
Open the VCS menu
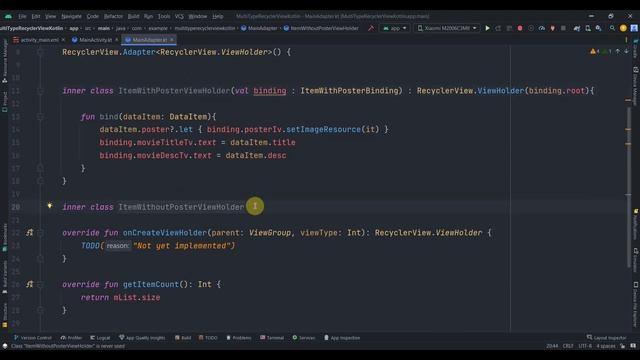179,16
